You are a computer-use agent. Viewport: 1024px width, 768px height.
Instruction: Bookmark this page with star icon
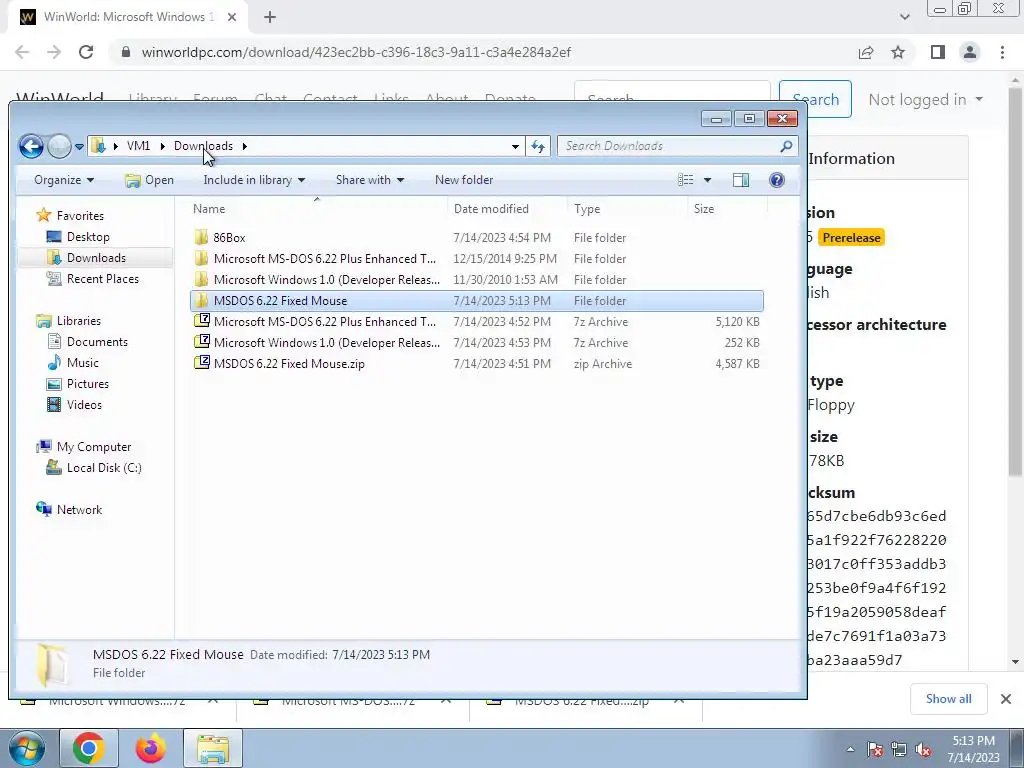click(x=898, y=52)
